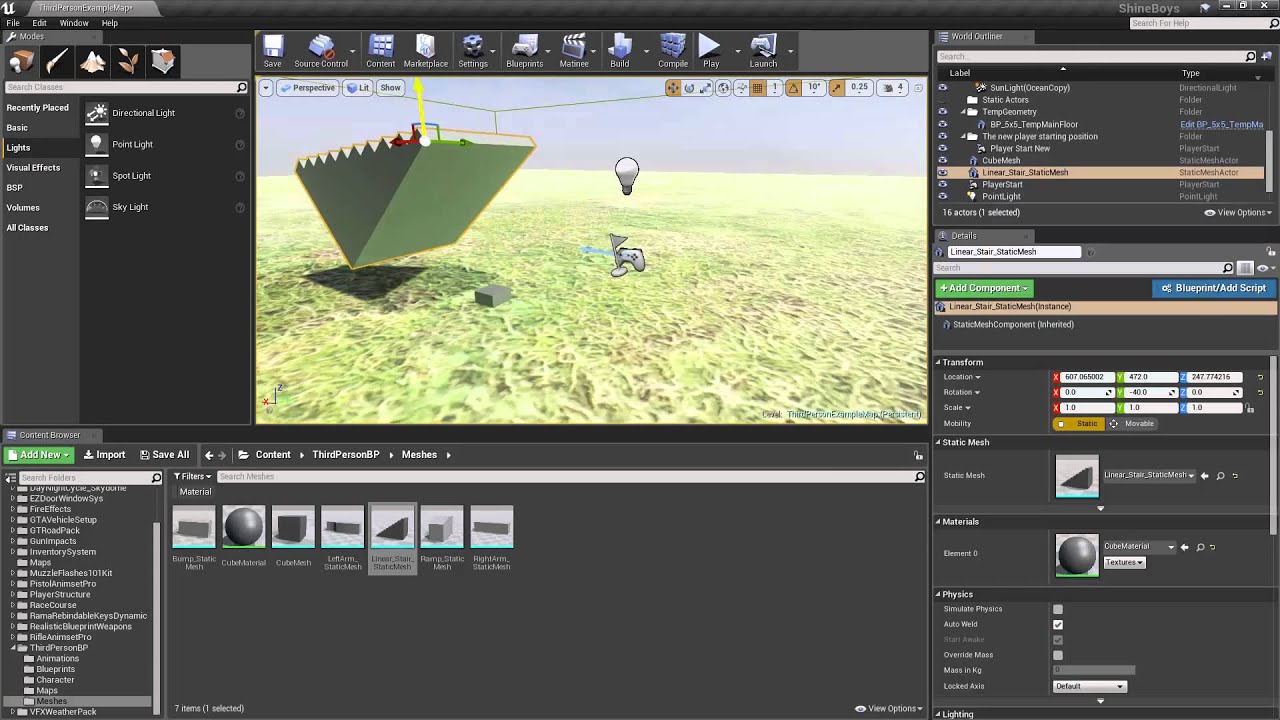Viewport: 1280px width, 720px height.
Task: Select the Place mode icon
Action: 22,62
